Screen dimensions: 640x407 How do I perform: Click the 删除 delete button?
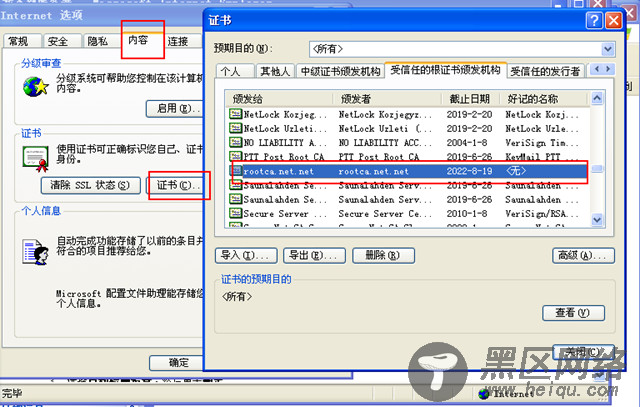point(383,256)
